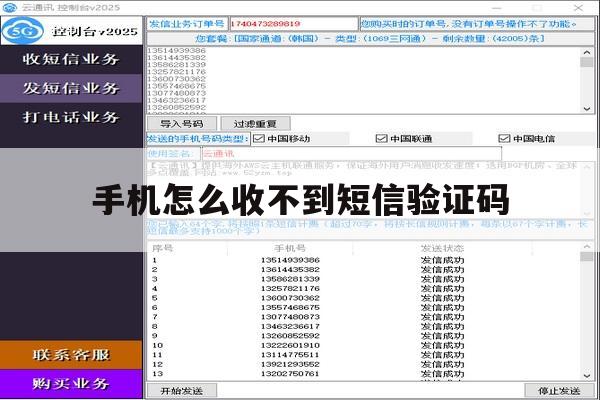Select table row with 13921293552

click(364, 364)
